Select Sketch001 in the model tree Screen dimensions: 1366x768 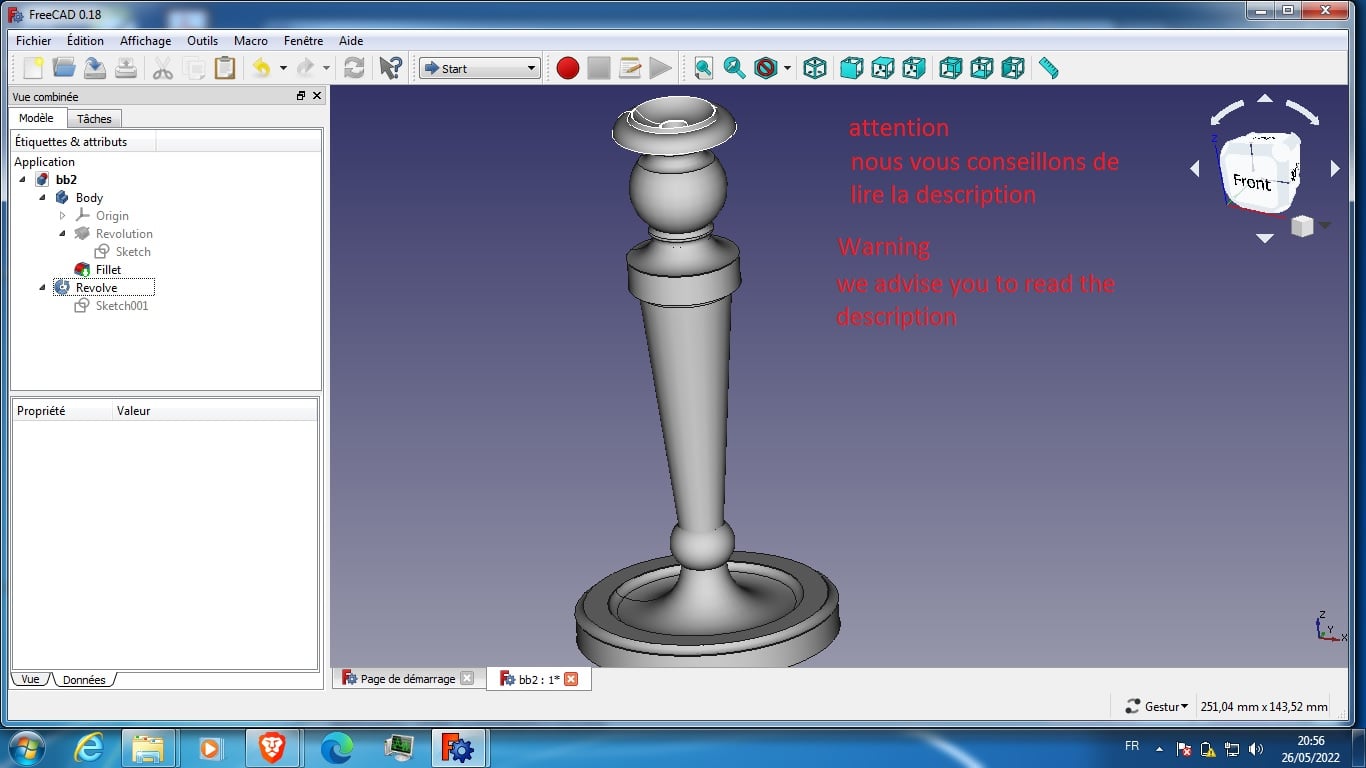[x=122, y=306]
